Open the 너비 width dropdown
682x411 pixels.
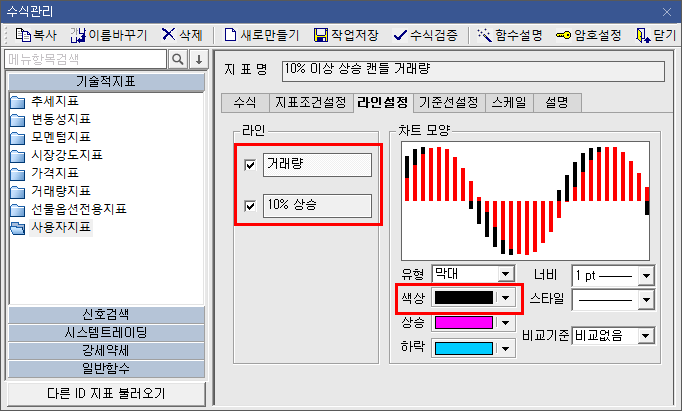tap(646, 276)
